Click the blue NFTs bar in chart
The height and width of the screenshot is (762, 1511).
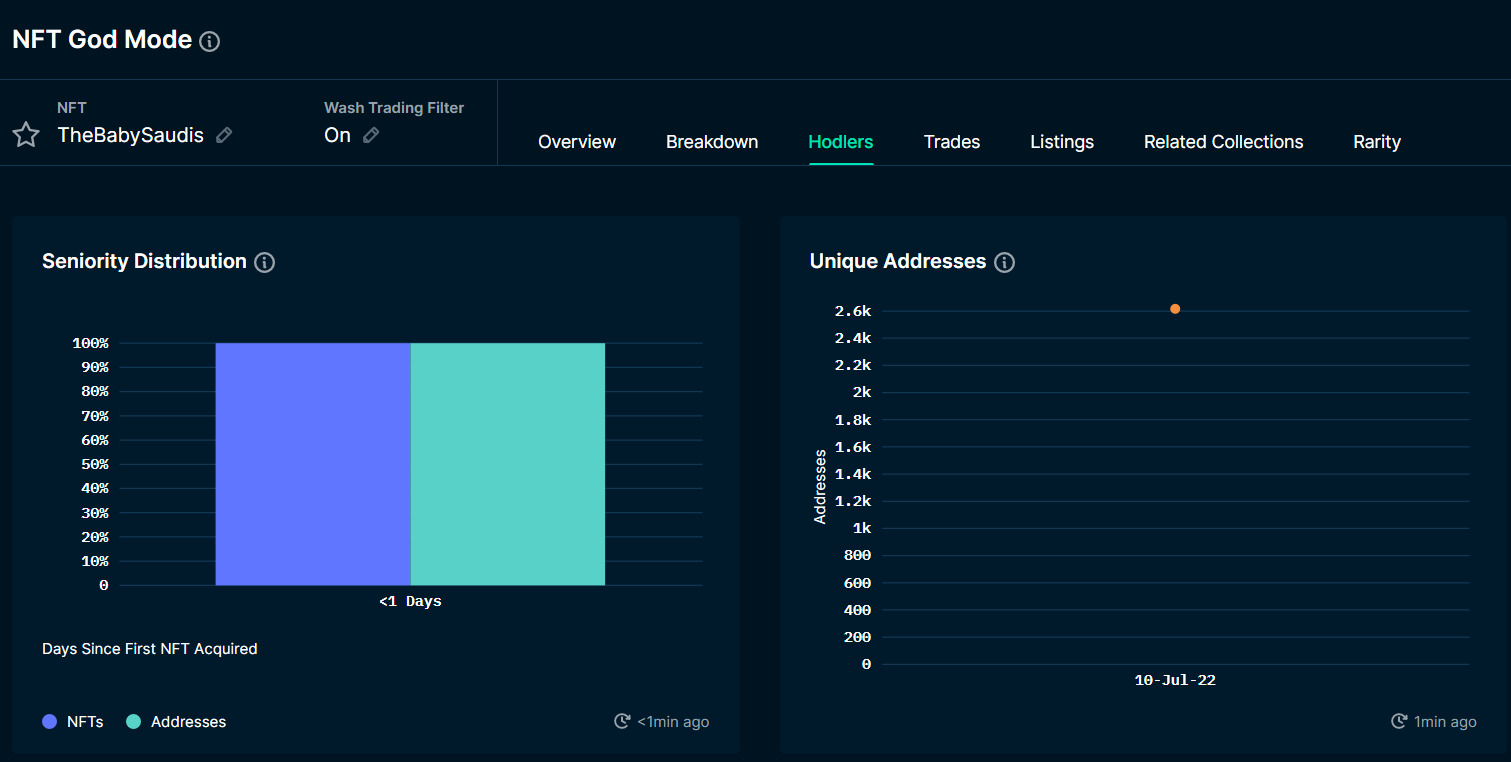[313, 464]
